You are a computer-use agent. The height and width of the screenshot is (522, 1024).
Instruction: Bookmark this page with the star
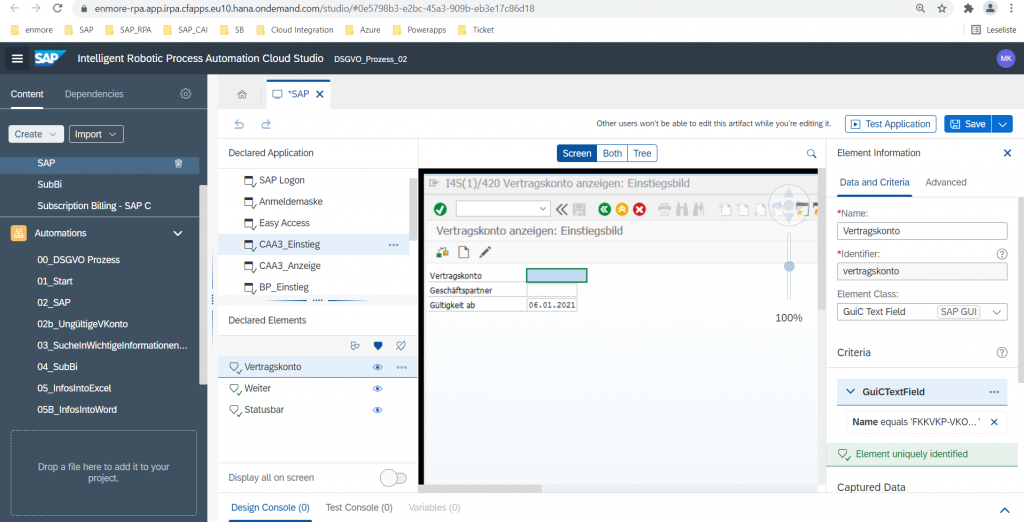pyautogui.click(x=942, y=8)
